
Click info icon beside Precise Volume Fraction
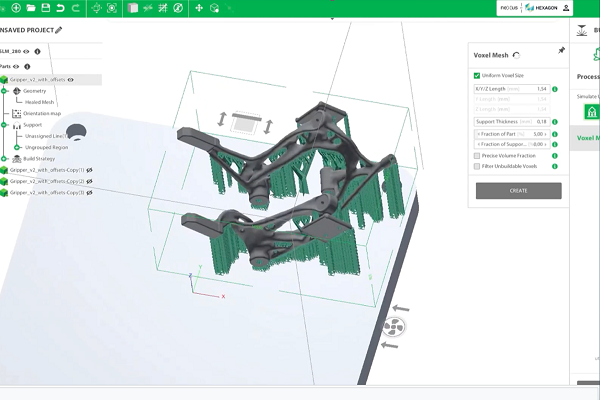point(555,156)
